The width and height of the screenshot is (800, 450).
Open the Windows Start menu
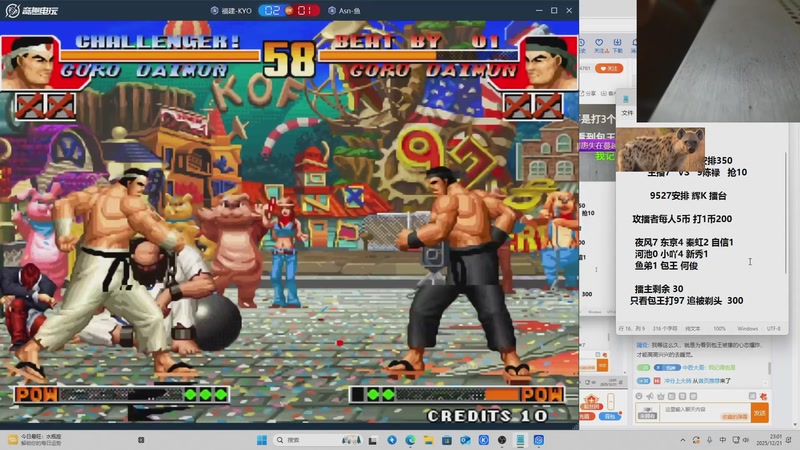pos(262,440)
